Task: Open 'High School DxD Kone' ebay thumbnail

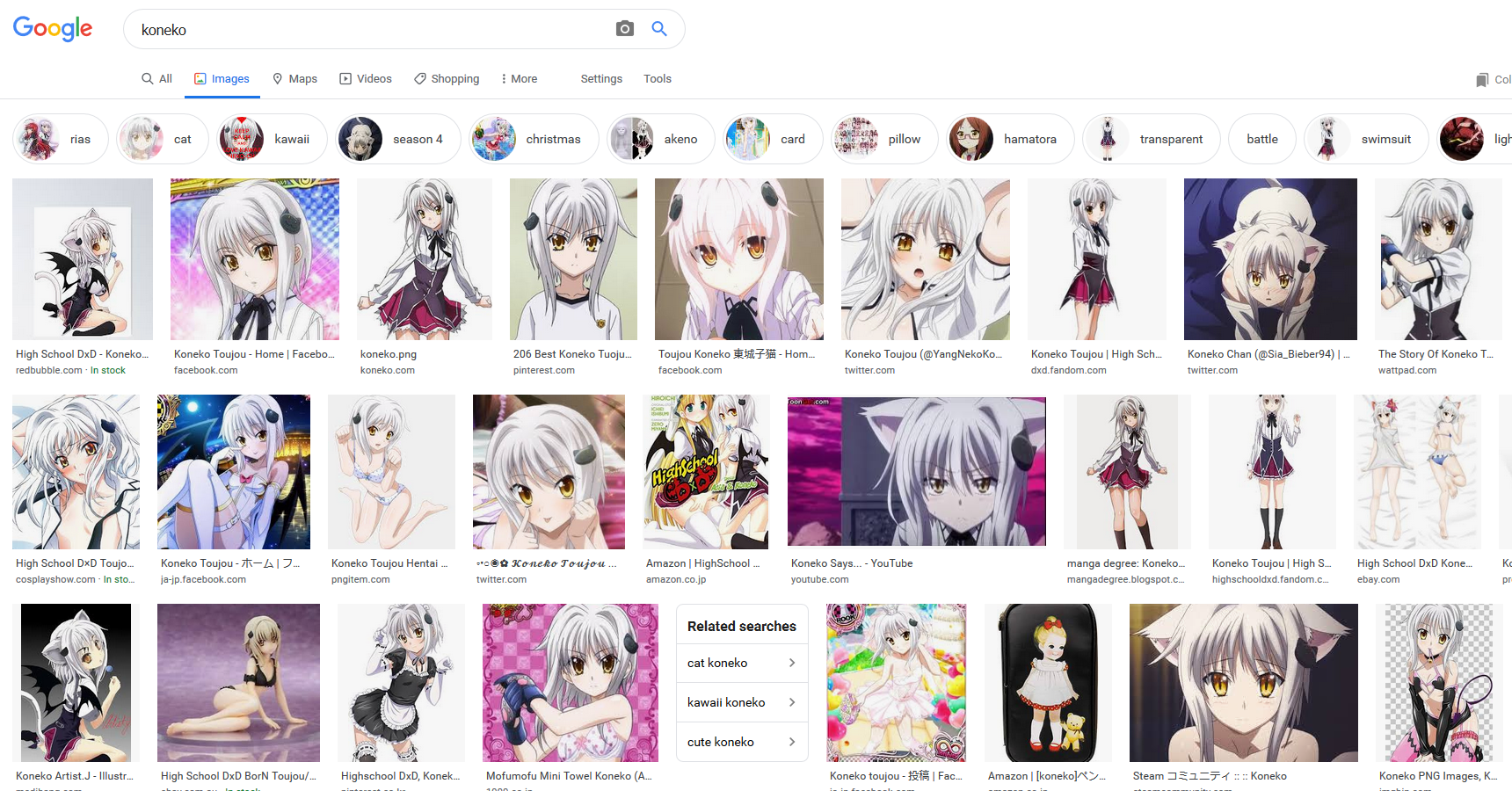Action: [1417, 472]
